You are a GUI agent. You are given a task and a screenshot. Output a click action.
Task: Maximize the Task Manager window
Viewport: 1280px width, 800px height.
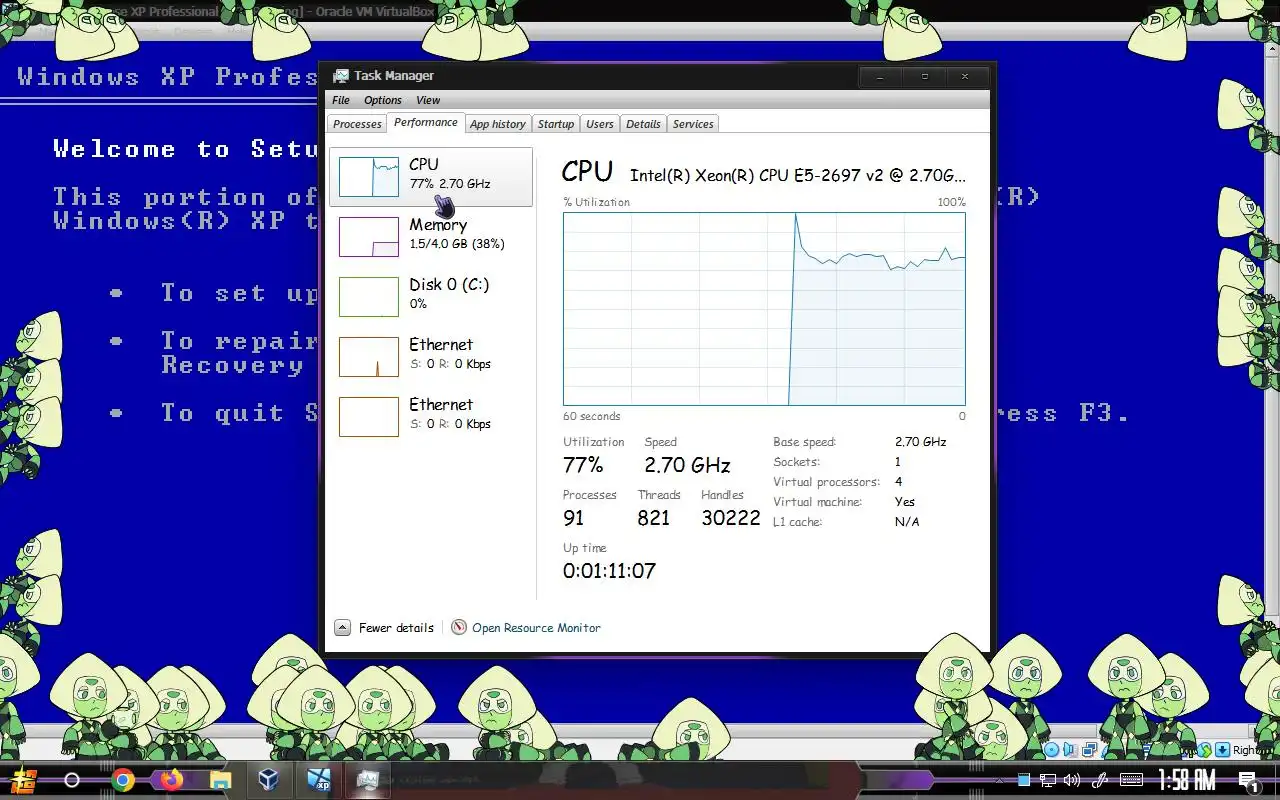pos(924,77)
